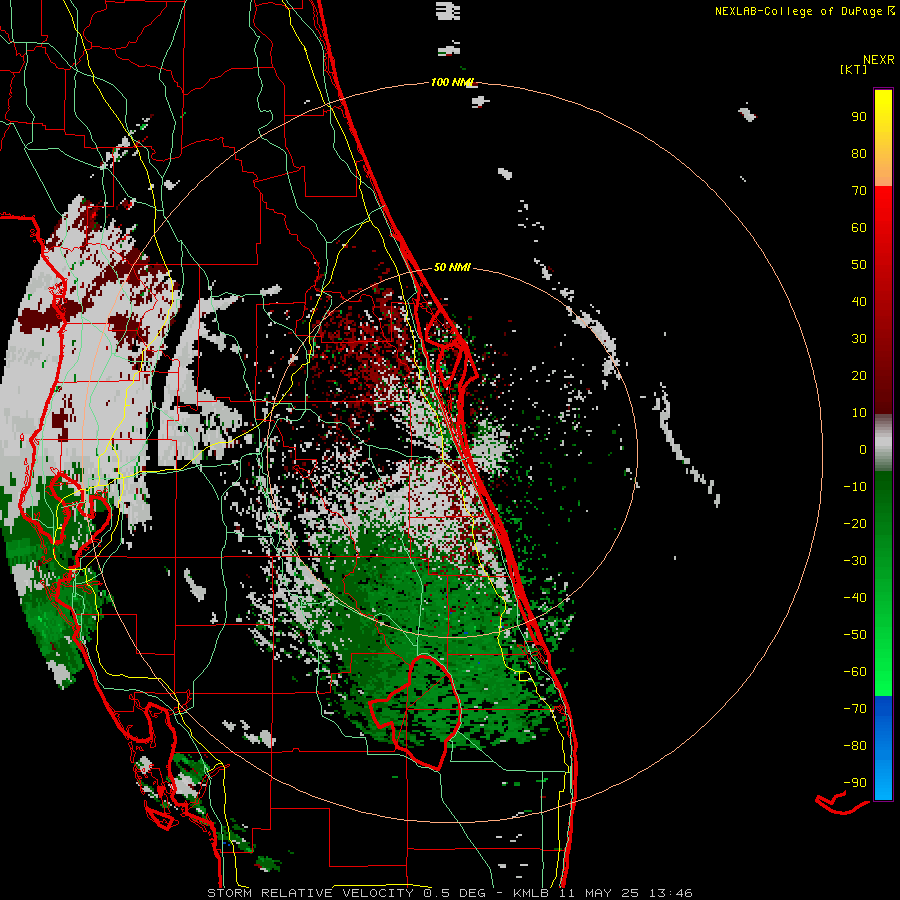Click the 50 value on the velocity scale
Screen dimensions: 900x900
[859, 265]
